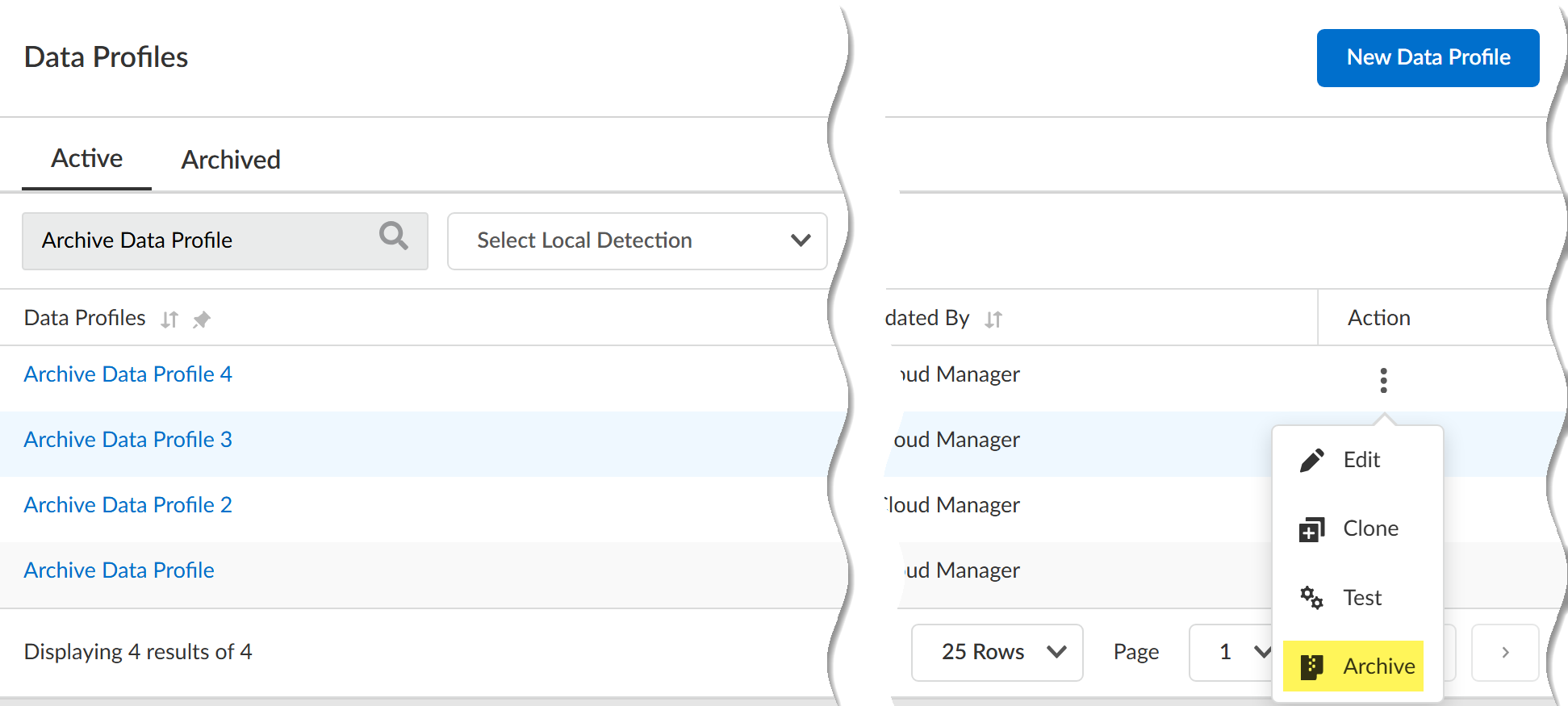This screenshot has width=1568, height=706.
Task: Switch to the Archived tab
Action: click(x=231, y=160)
